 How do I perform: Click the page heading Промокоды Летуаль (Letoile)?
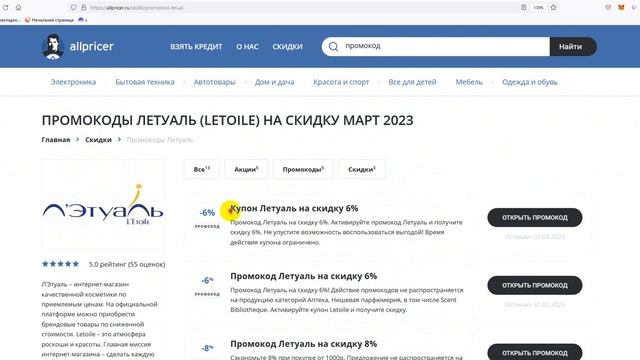pos(227,120)
